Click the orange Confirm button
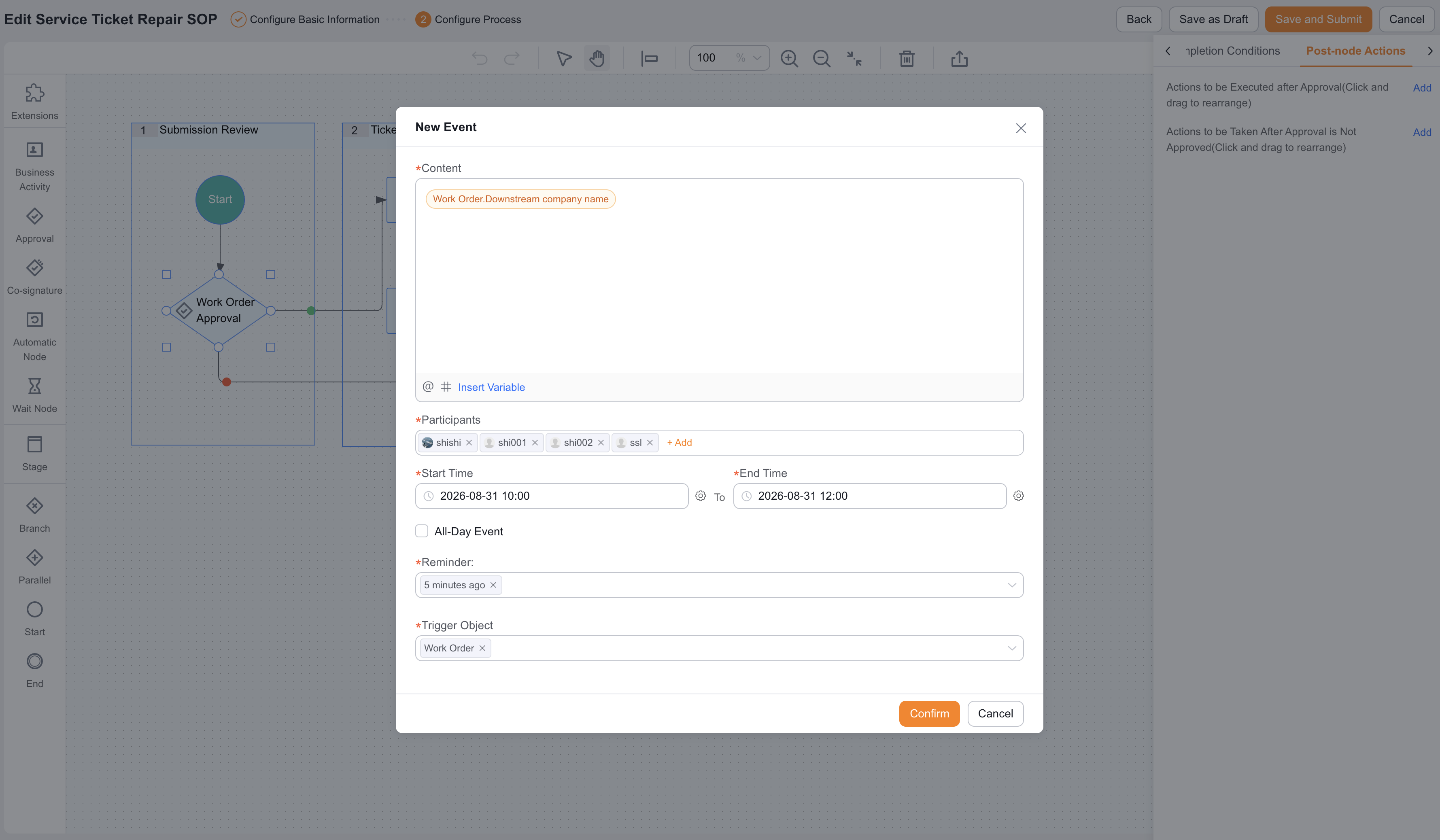Image resolution: width=1440 pixels, height=840 pixels. point(929,714)
